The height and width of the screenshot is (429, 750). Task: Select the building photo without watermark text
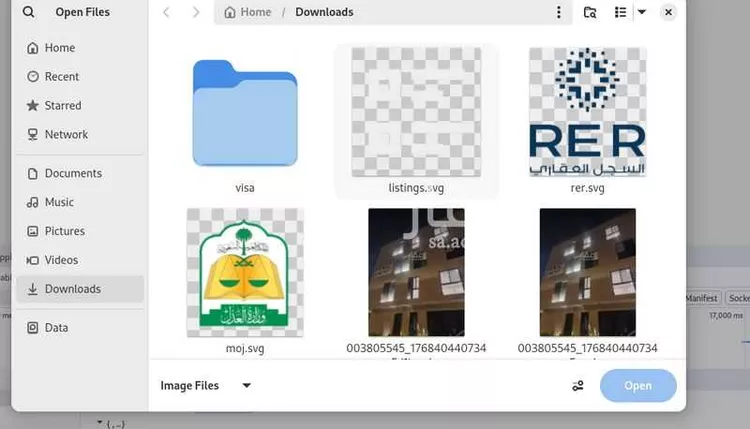tap(587, 272)
